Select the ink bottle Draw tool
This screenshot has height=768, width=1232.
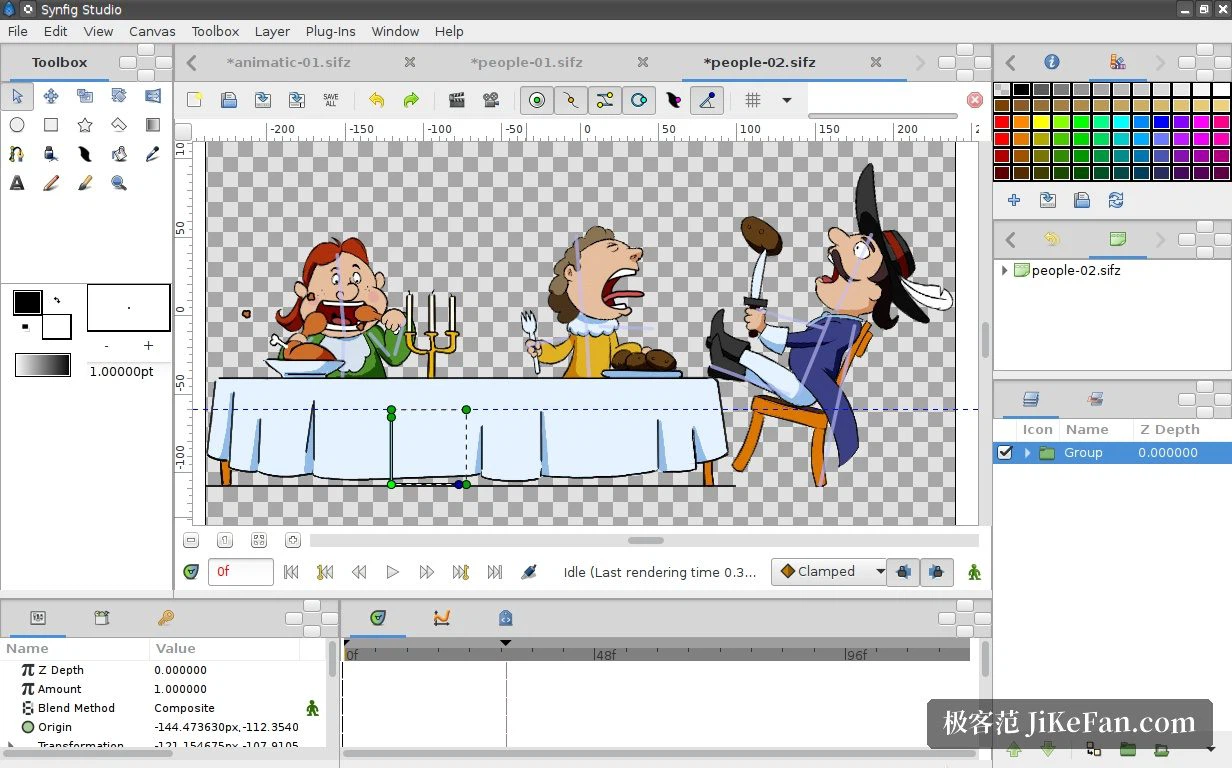pyautogui.click(x=51, y=154)
